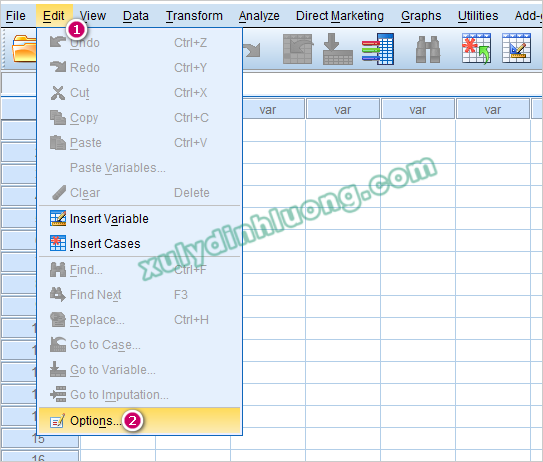
Task: Click Copy in the Edit menu
Action: [140, 117]
